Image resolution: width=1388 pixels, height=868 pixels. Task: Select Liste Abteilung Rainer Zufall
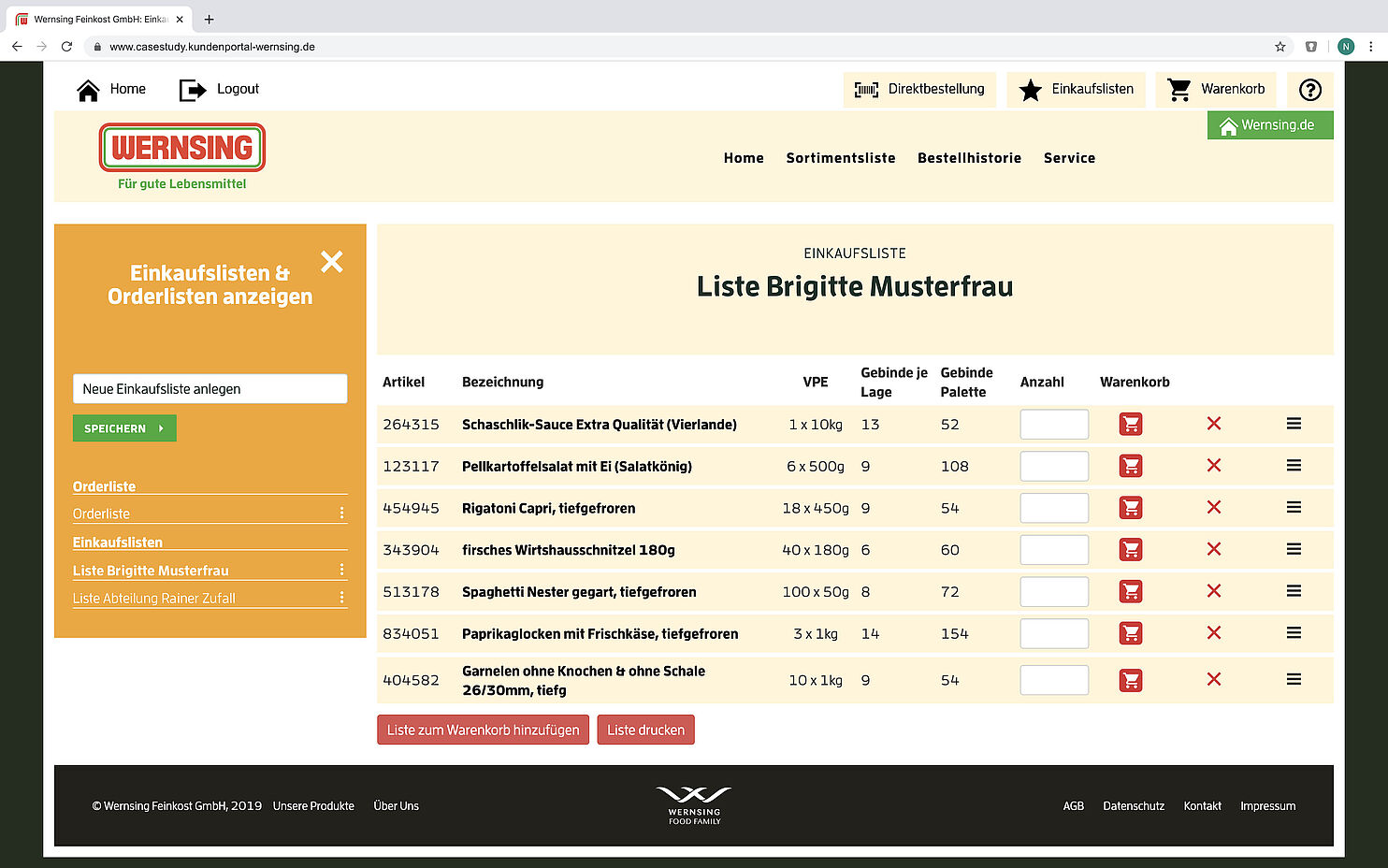[x=154, y=599]
